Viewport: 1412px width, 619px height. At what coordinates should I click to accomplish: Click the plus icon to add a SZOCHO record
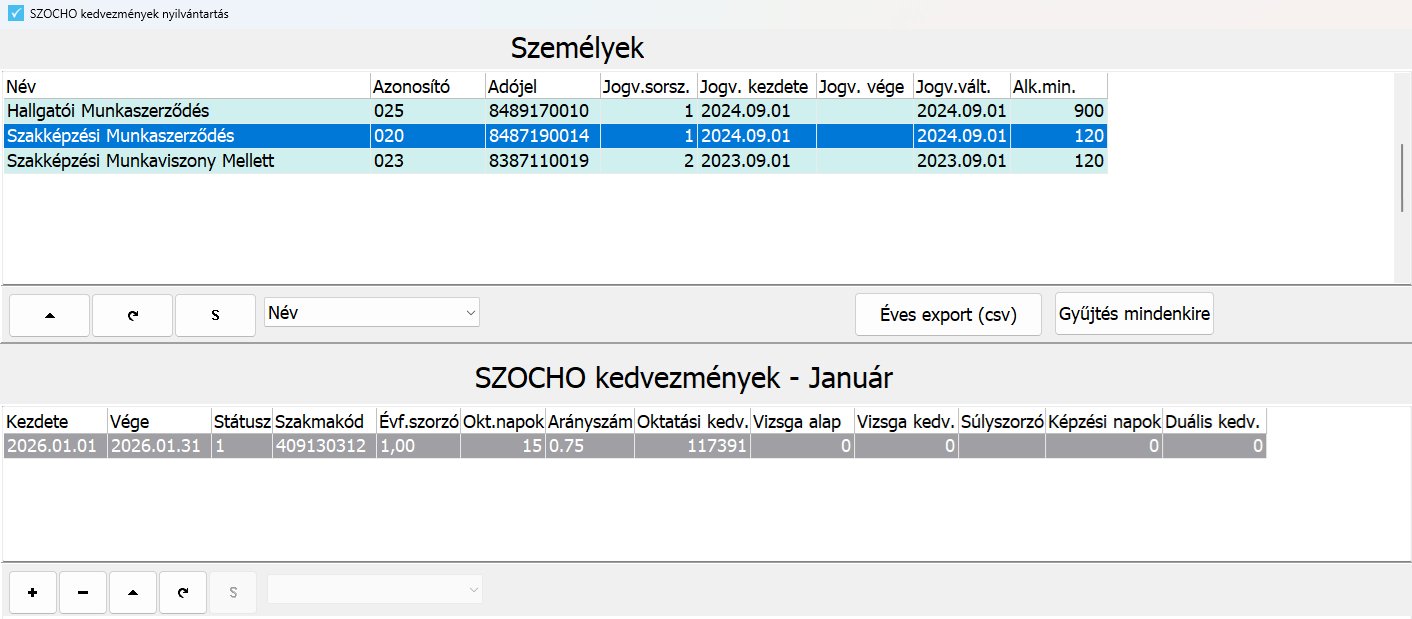[32, 592]
